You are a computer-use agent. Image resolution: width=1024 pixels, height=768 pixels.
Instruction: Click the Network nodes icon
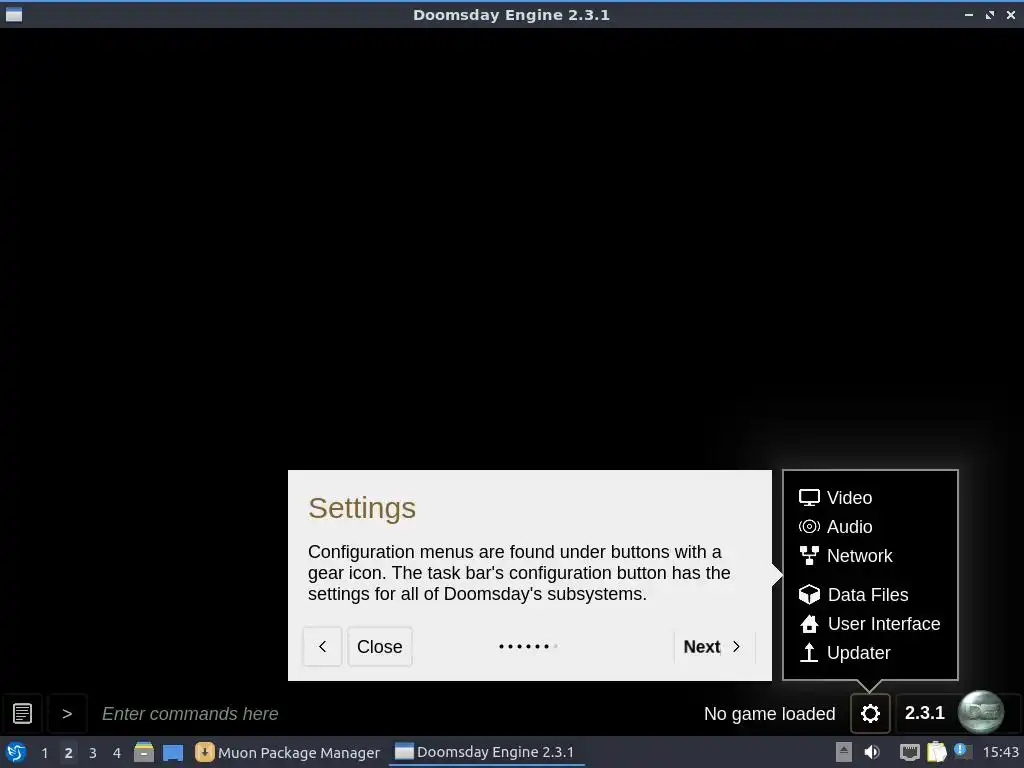tap(809, 556)
